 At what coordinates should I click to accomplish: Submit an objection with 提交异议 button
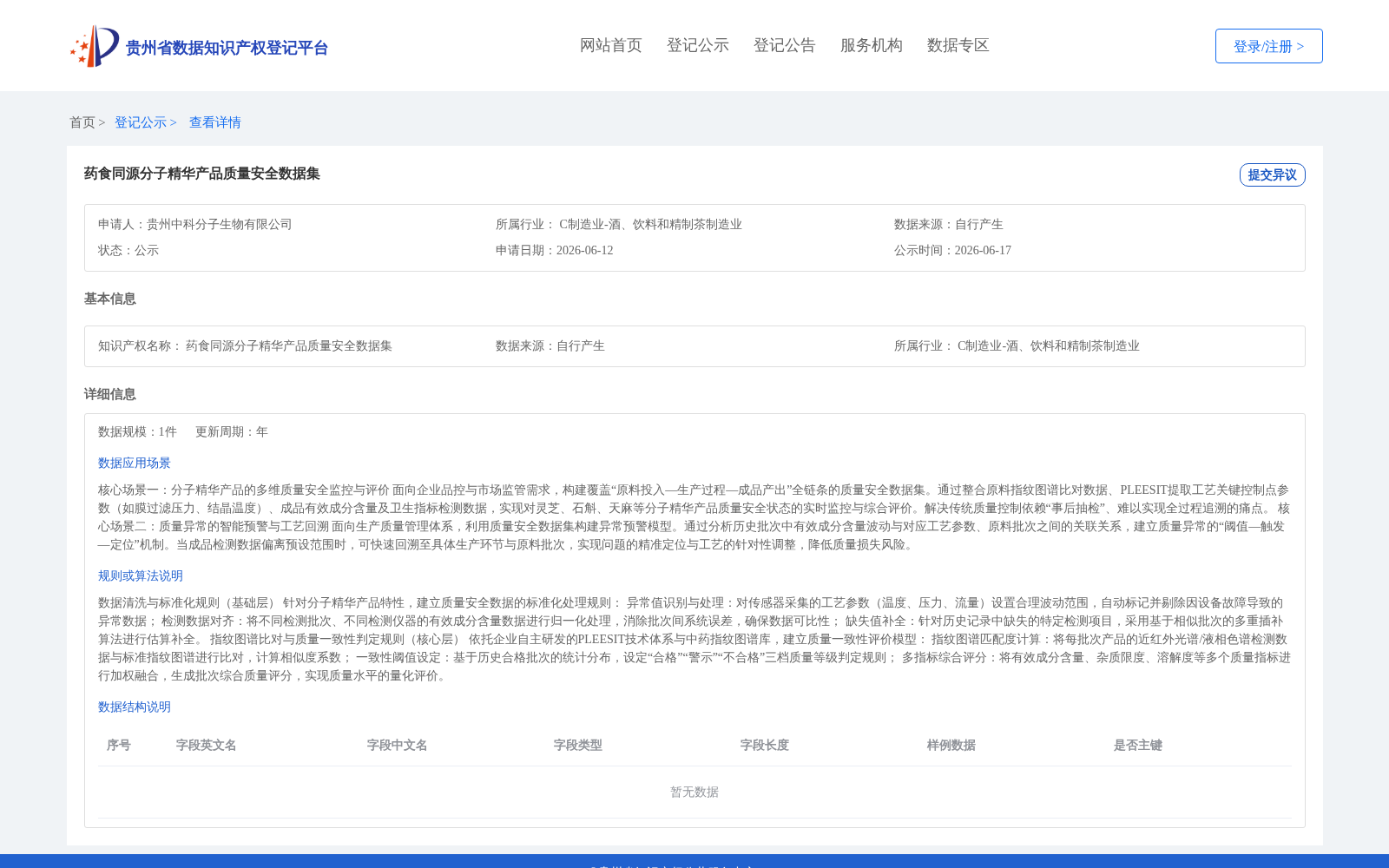1272,174
